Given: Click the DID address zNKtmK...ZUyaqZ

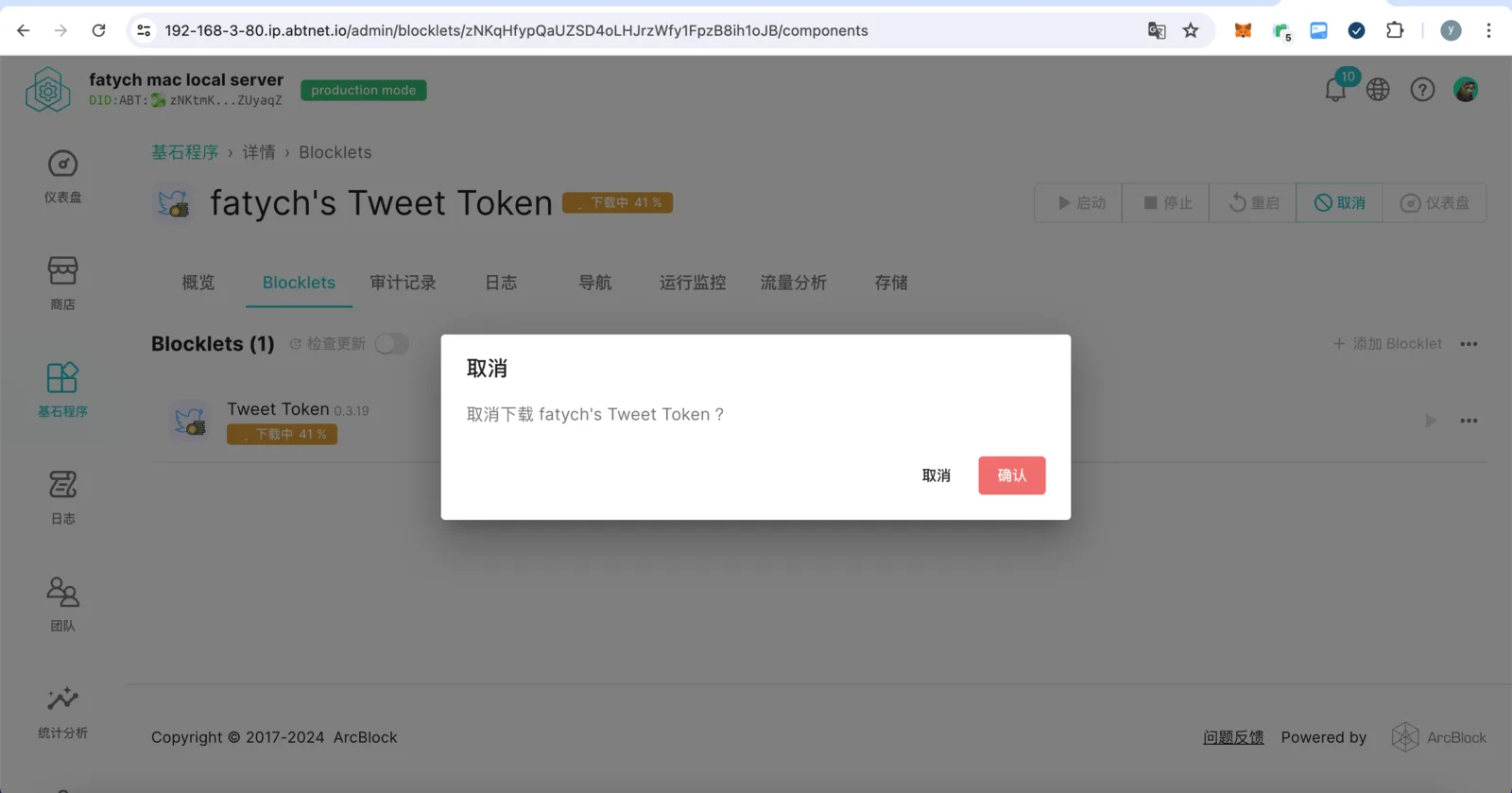Looking at the screenshot, I should coord(226,100).
